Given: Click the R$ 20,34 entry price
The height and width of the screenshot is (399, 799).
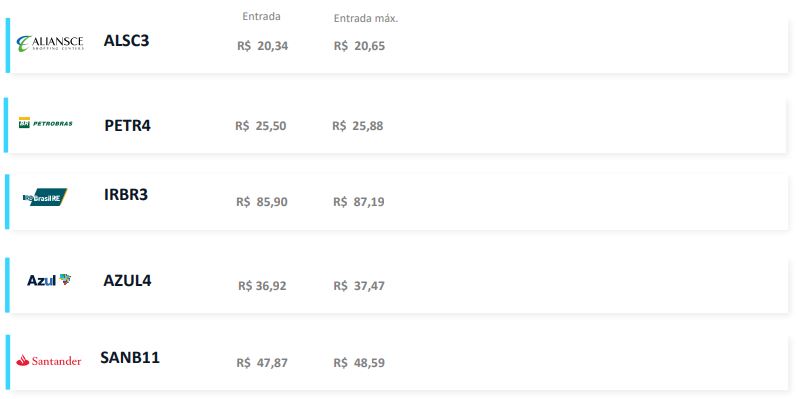Looking at the screenshot, I should [262, 46].
